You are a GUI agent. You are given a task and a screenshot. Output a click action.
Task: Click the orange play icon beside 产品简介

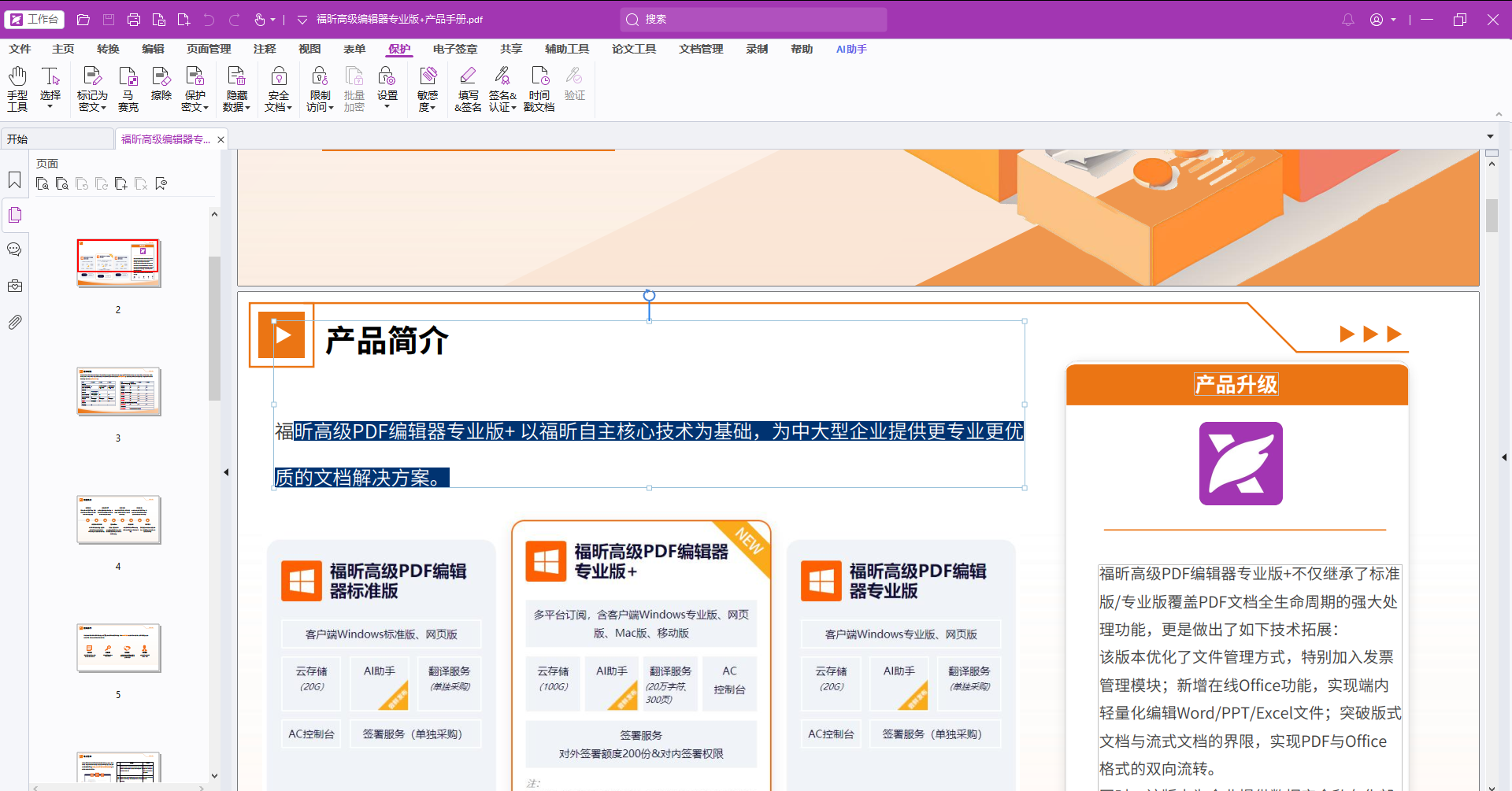point(282,335)
